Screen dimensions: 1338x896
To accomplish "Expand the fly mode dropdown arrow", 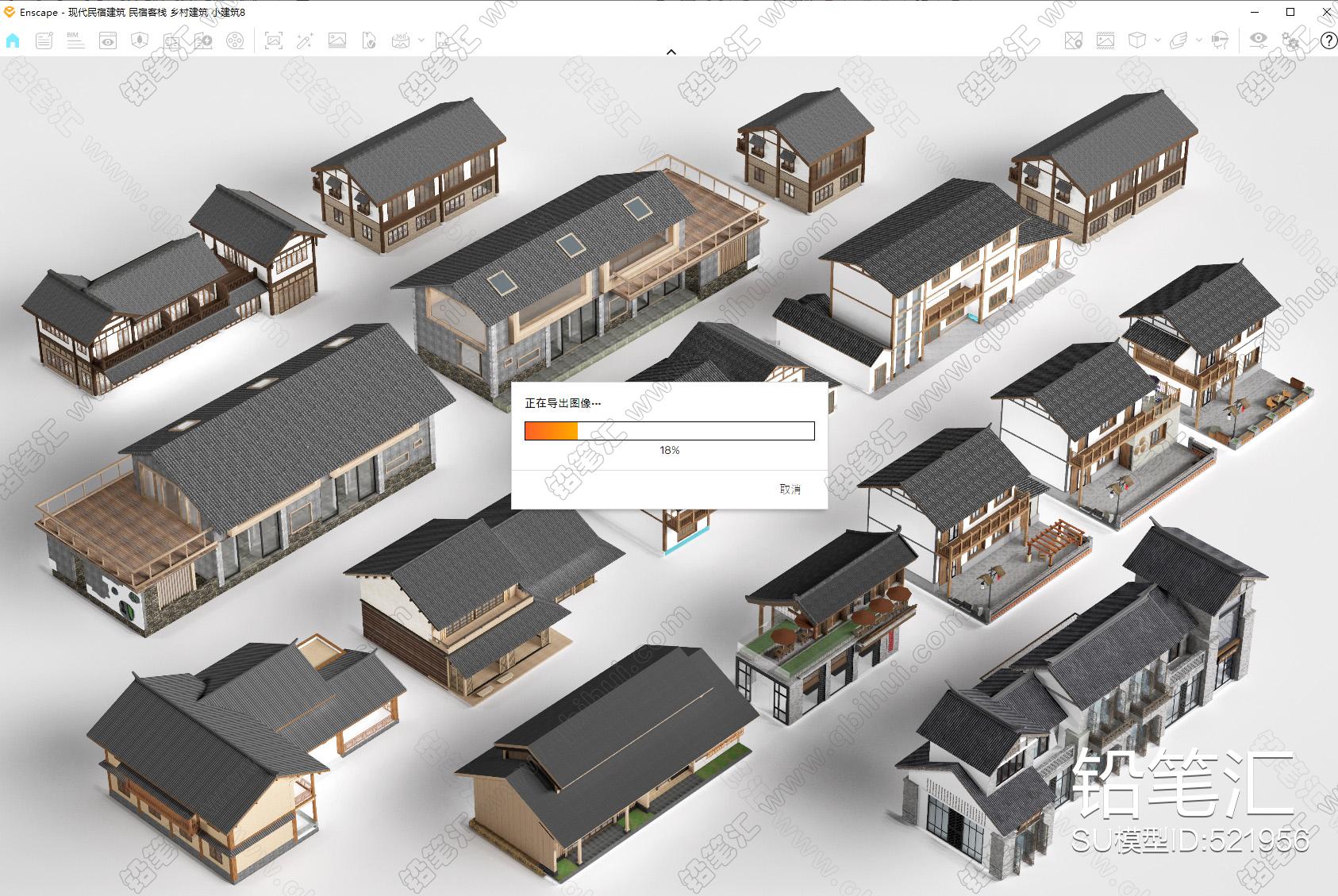I will 1199,40.
